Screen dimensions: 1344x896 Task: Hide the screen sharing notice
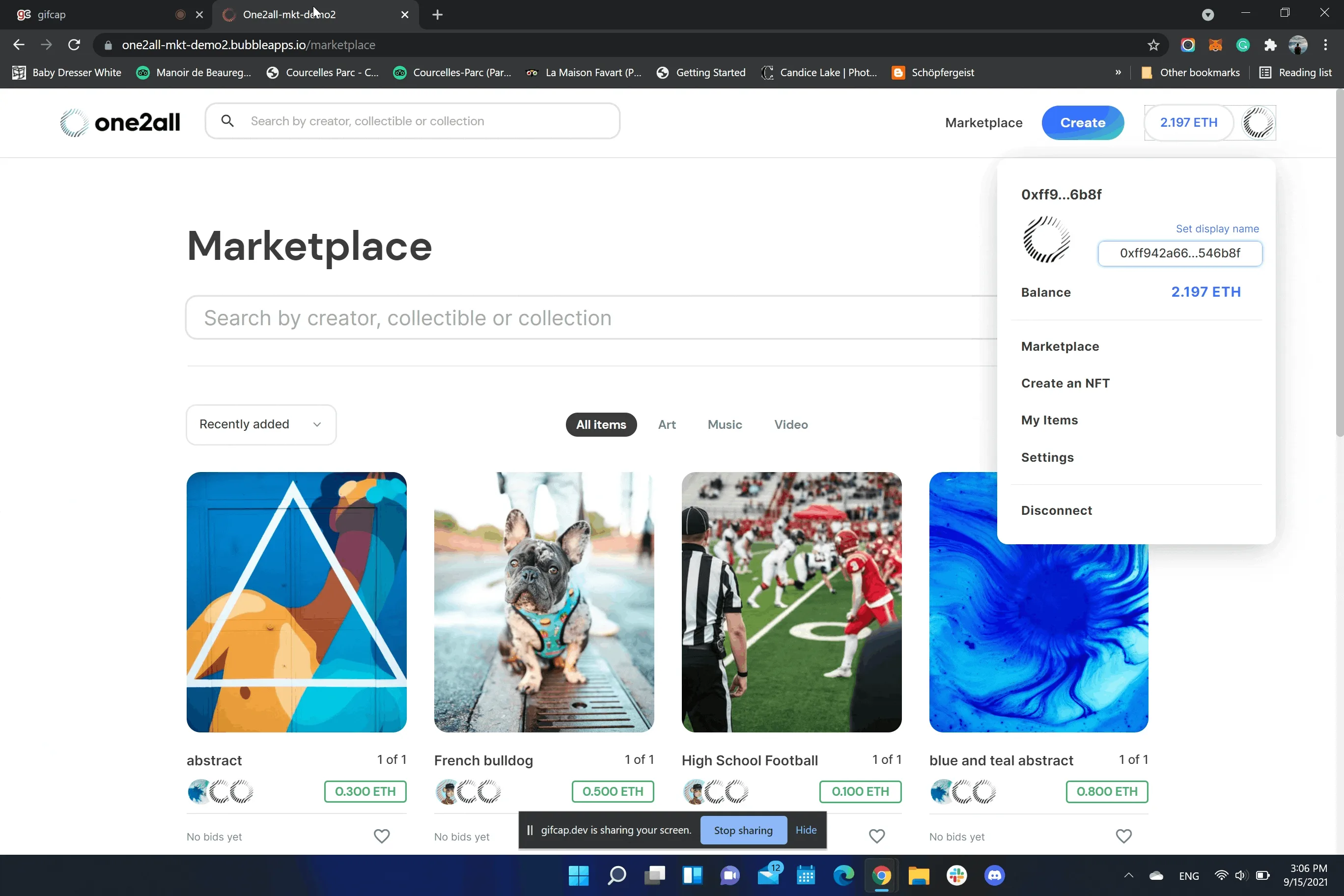tap(806, 830)
